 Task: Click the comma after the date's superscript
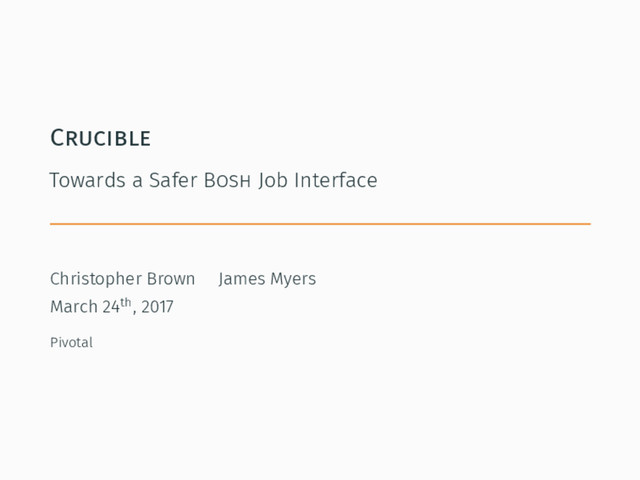[x=134, y=312]
